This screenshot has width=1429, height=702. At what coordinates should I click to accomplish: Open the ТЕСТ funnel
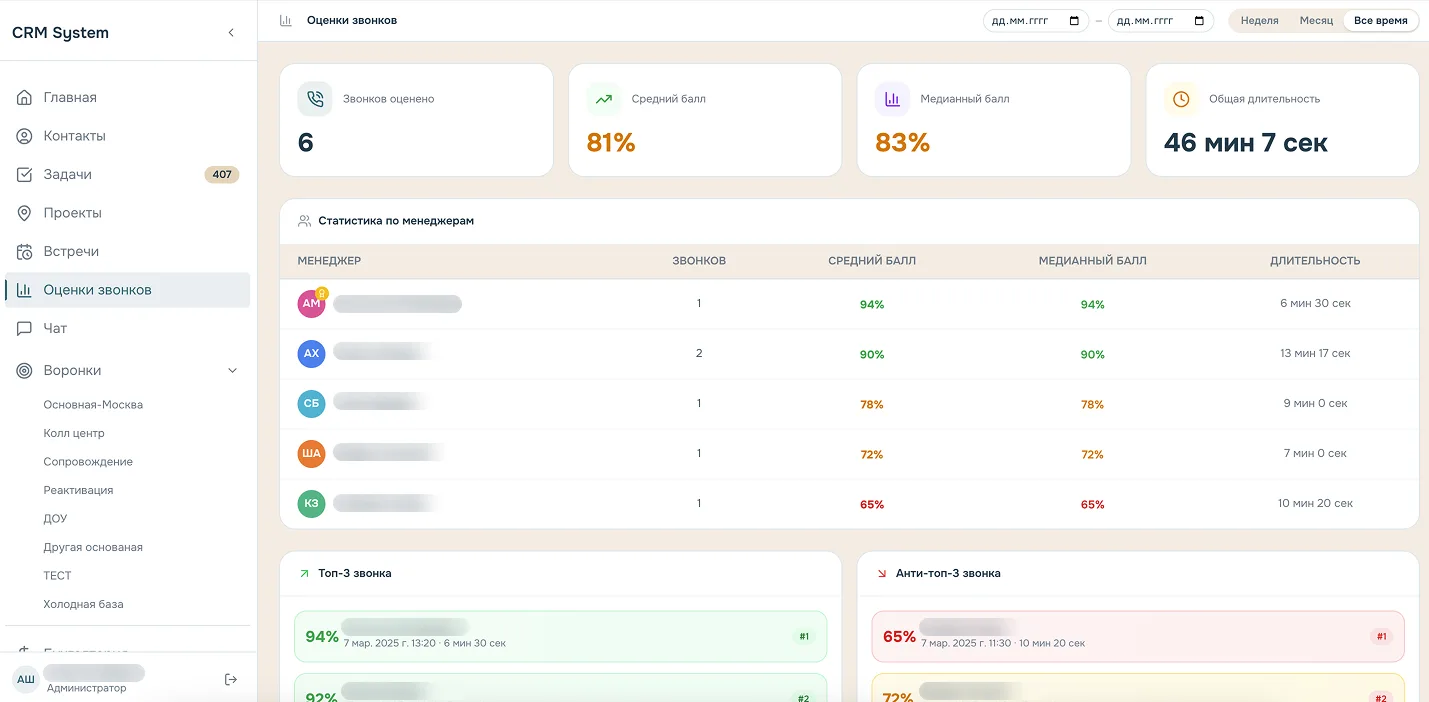click(x=57, y=576)
